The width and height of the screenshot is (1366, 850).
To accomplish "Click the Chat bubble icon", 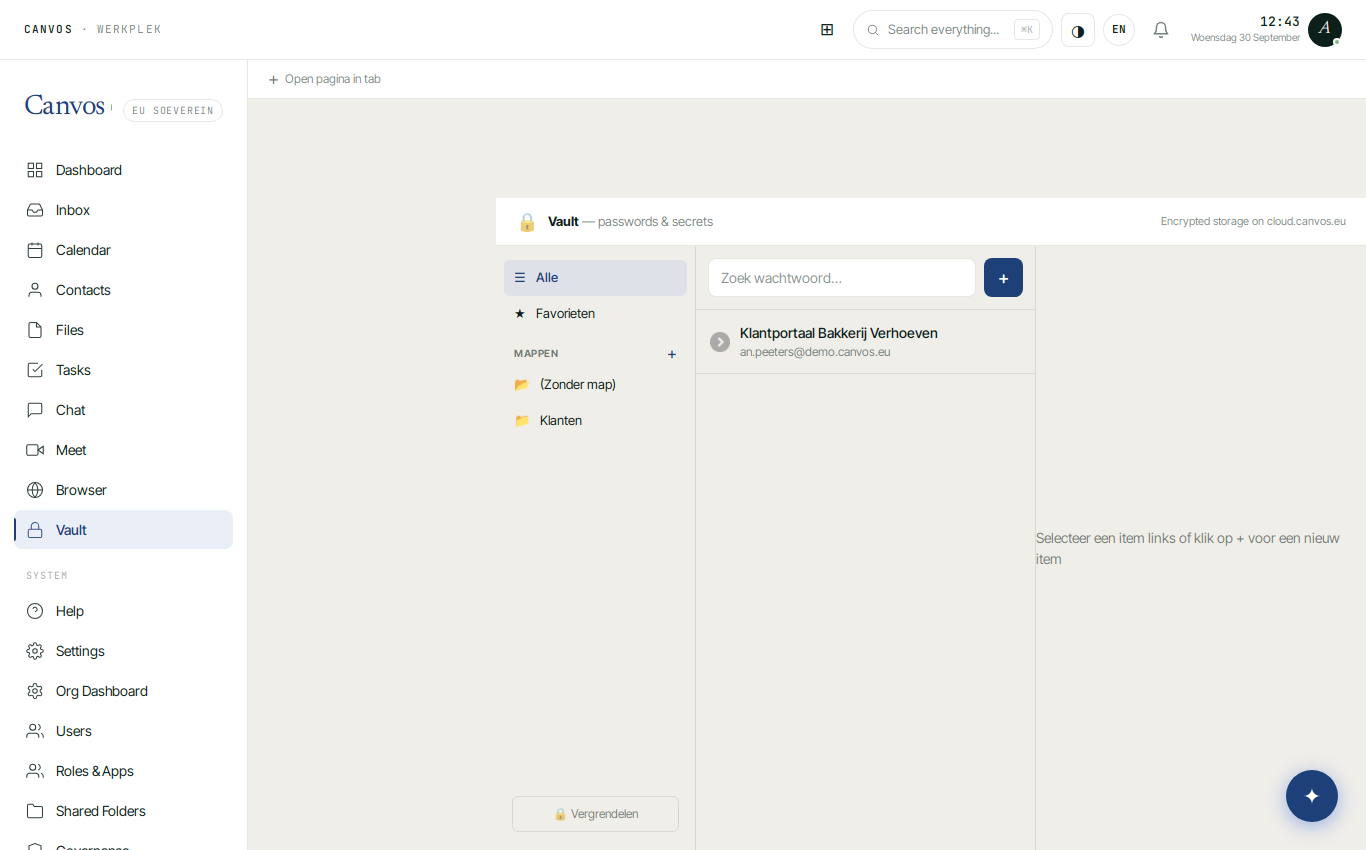I will point(35,410).
